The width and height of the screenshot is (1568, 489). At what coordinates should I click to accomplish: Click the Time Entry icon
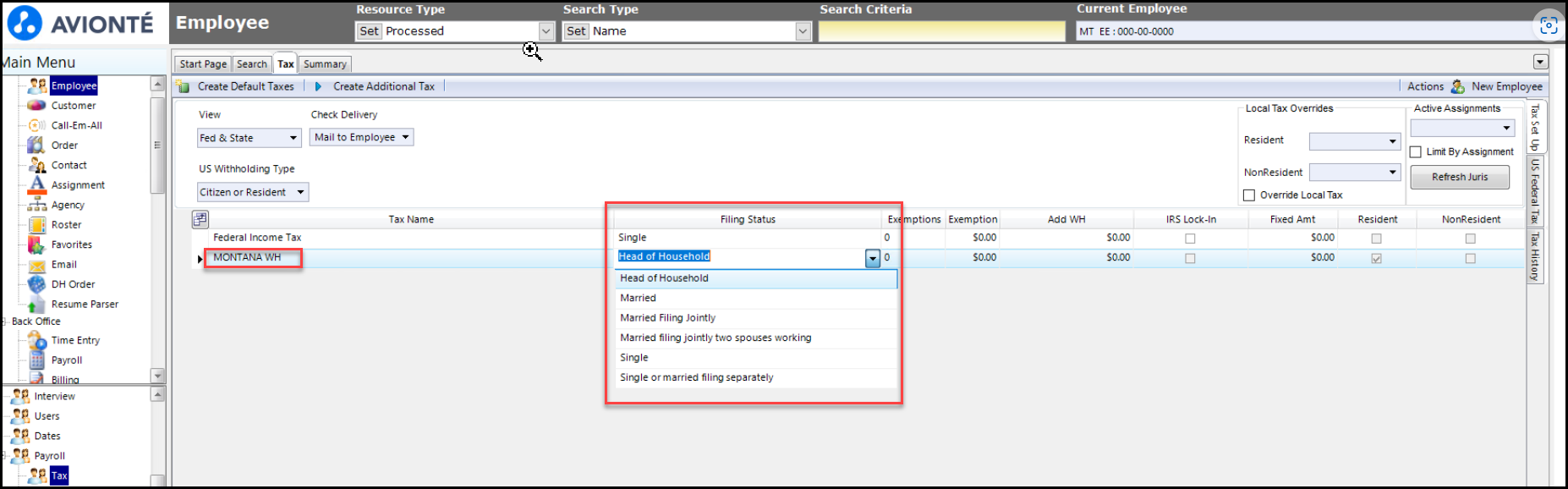tap(36, 340)
